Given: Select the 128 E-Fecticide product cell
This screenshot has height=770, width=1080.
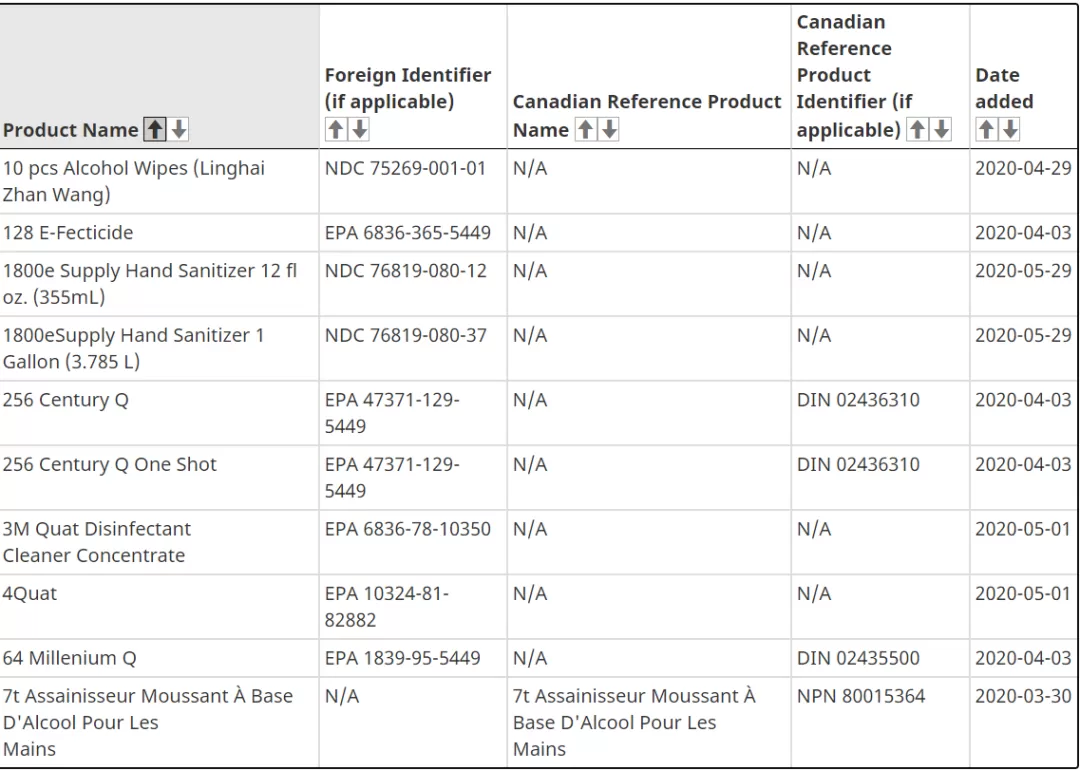Looking at the screenshot, I should point(159,233).
